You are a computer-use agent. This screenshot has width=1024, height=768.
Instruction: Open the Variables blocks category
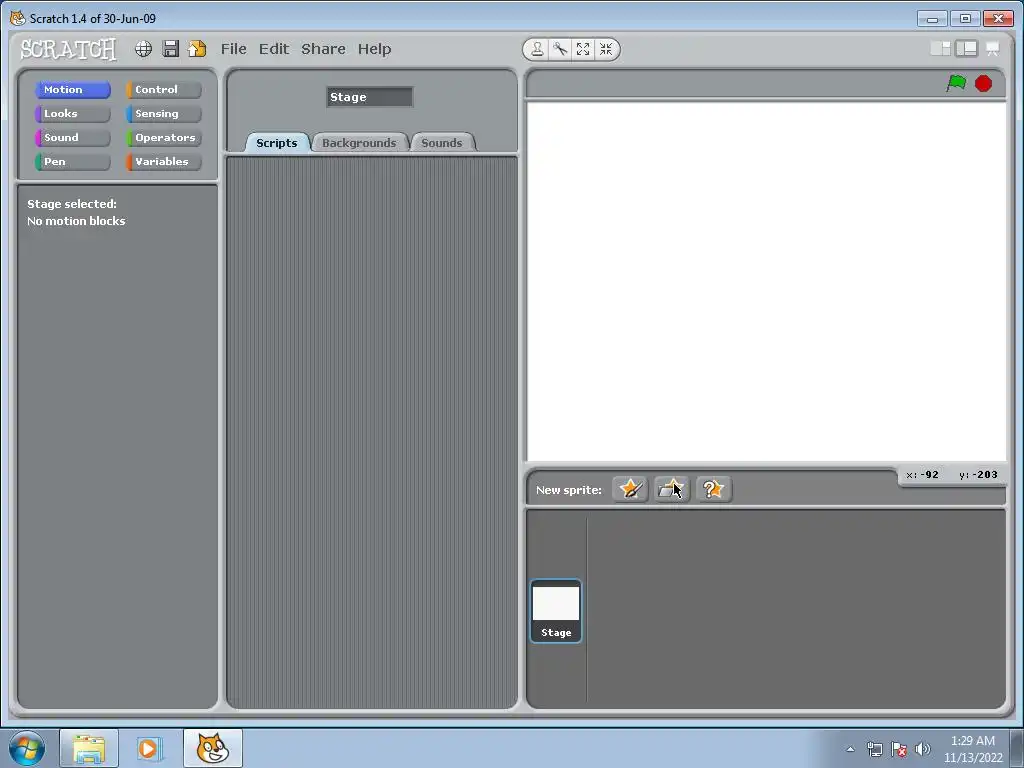(x=164, y=162)
